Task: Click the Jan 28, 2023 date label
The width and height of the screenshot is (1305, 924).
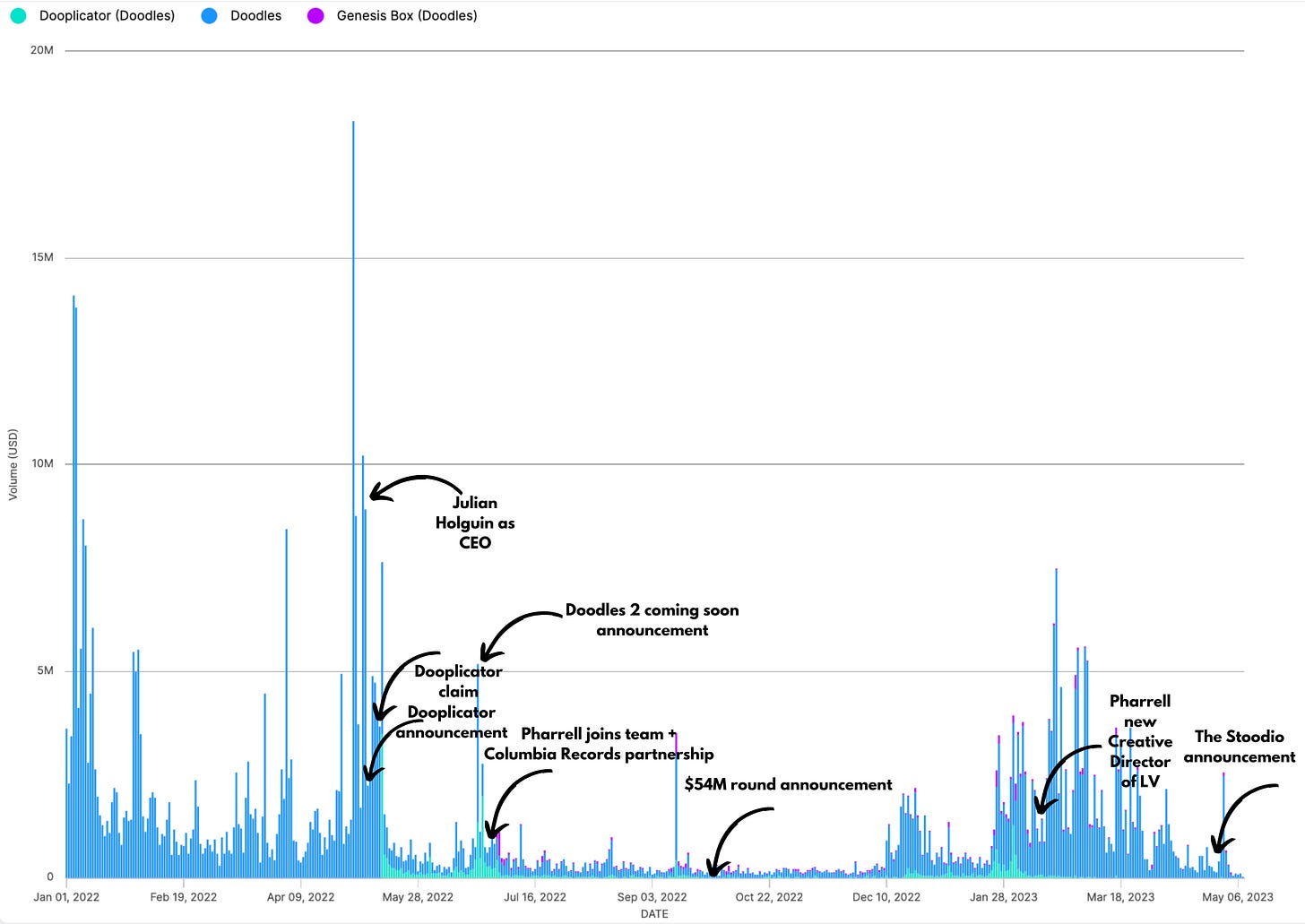Action: (1003, 896)
